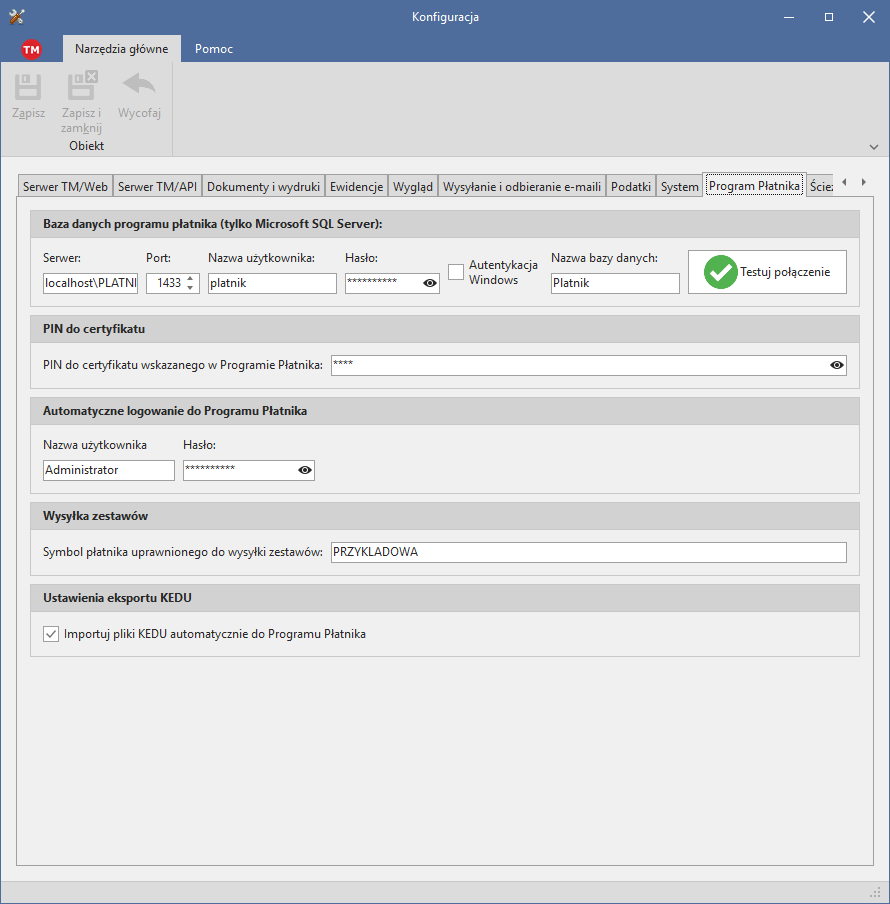Click the Zapisz save icon

coord(28,86)
